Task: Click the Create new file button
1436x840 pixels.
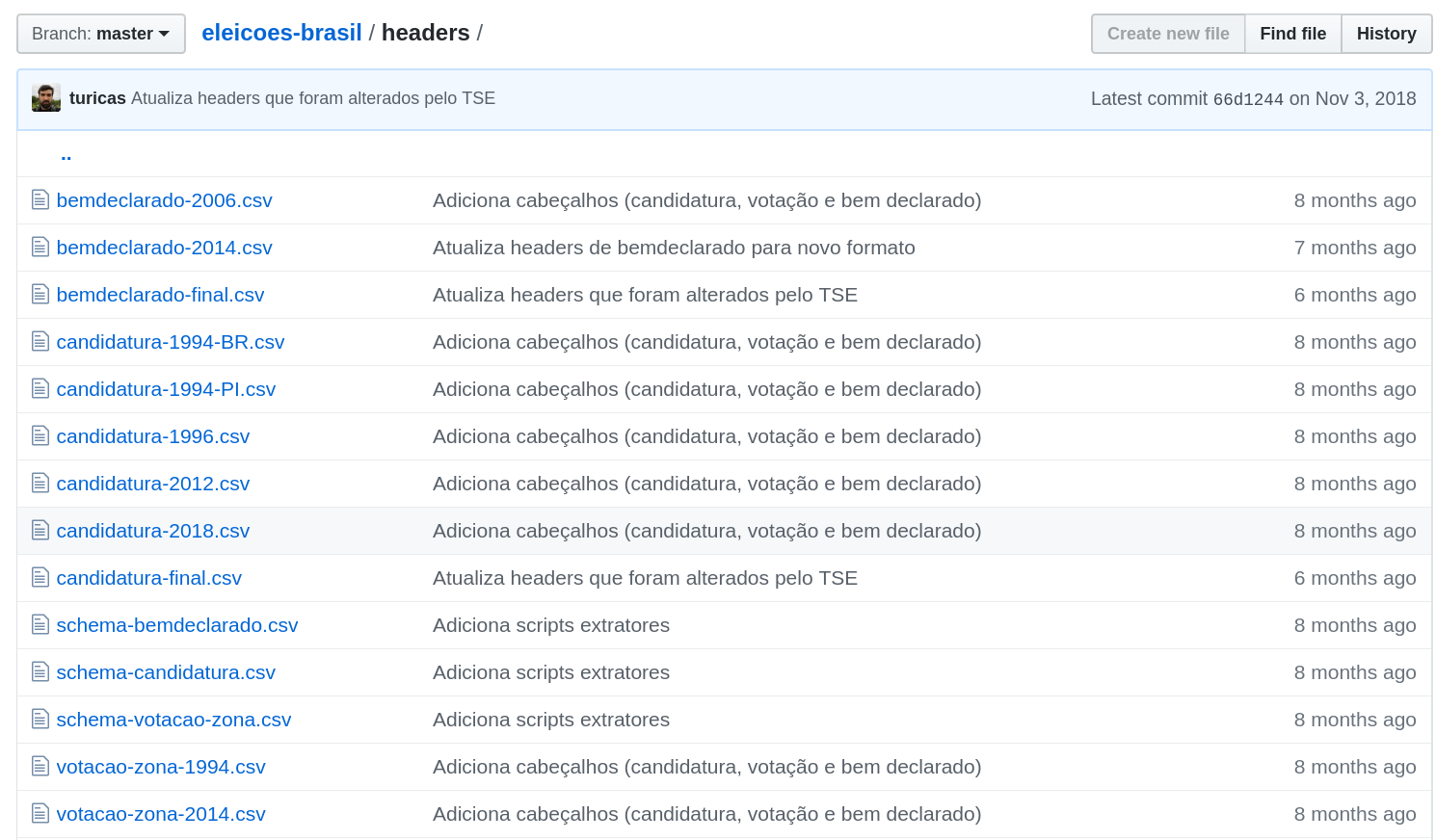Action: [1167, 34]
